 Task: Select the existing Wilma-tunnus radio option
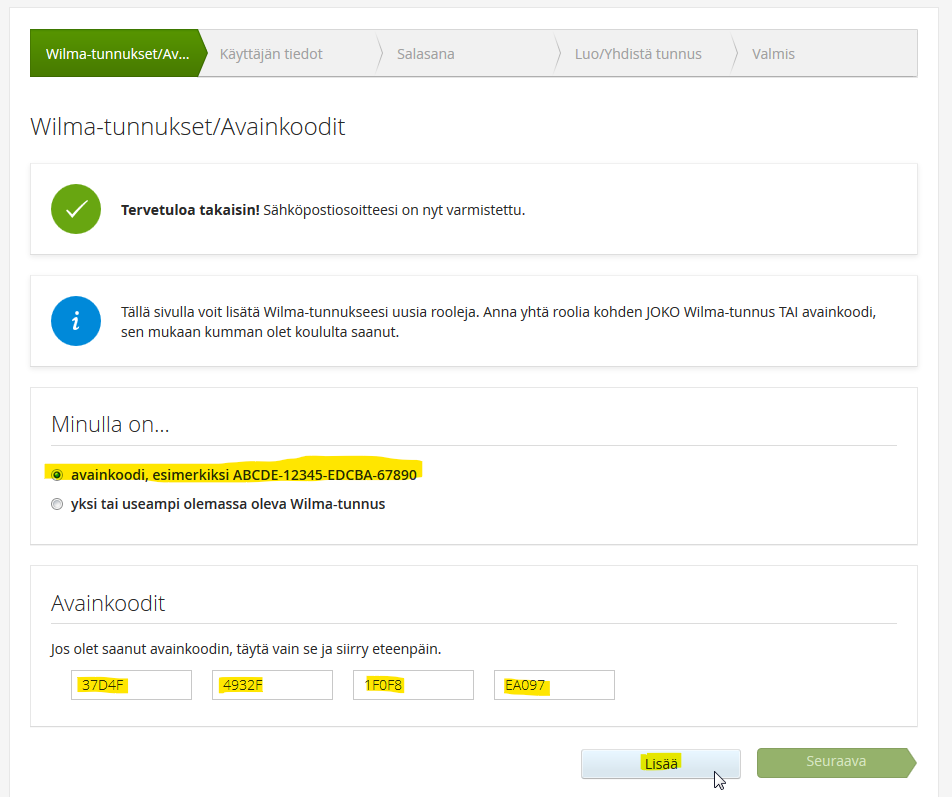(57, 504)
